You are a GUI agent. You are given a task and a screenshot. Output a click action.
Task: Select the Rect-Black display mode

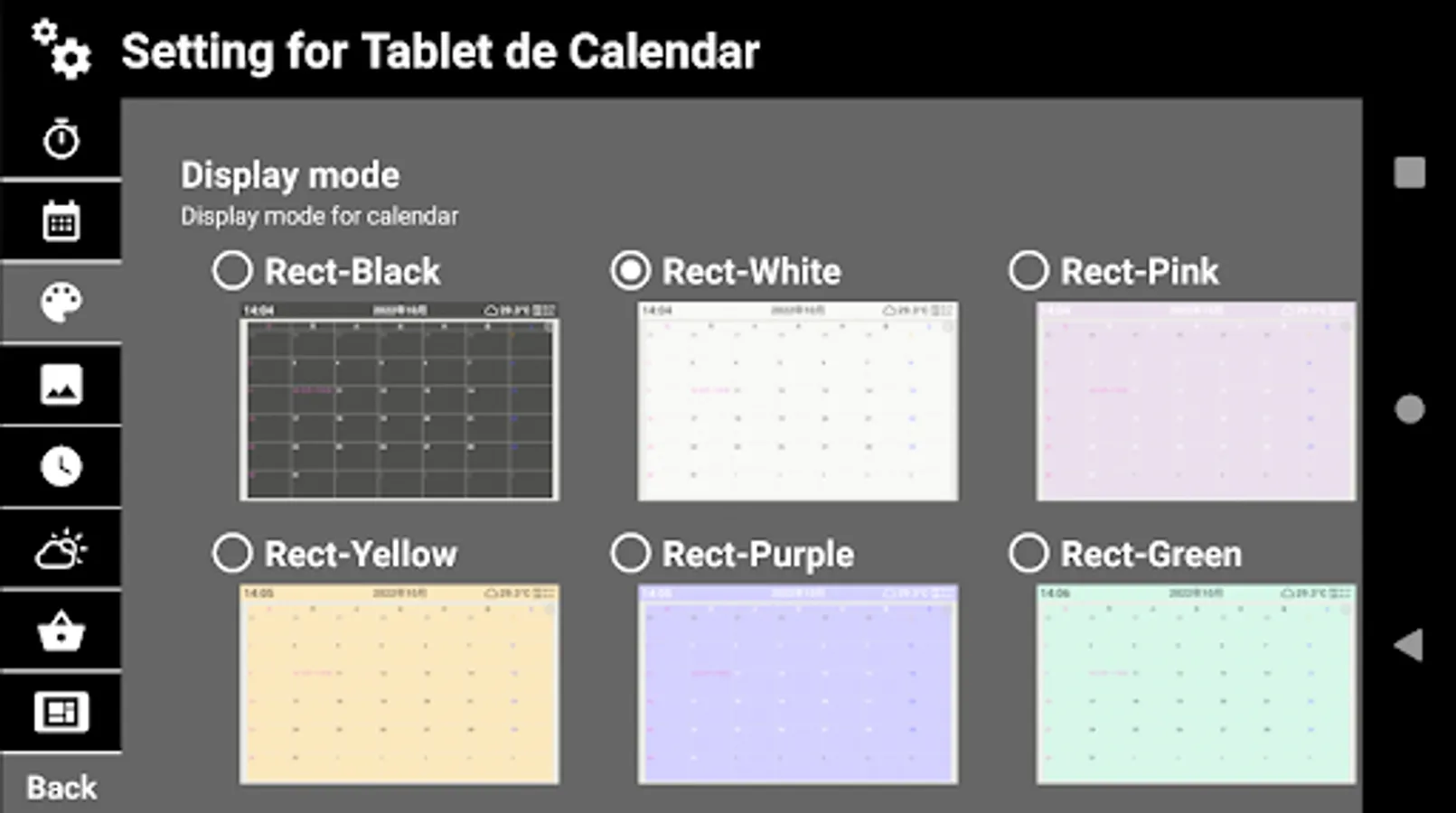(x=232, y=268)
